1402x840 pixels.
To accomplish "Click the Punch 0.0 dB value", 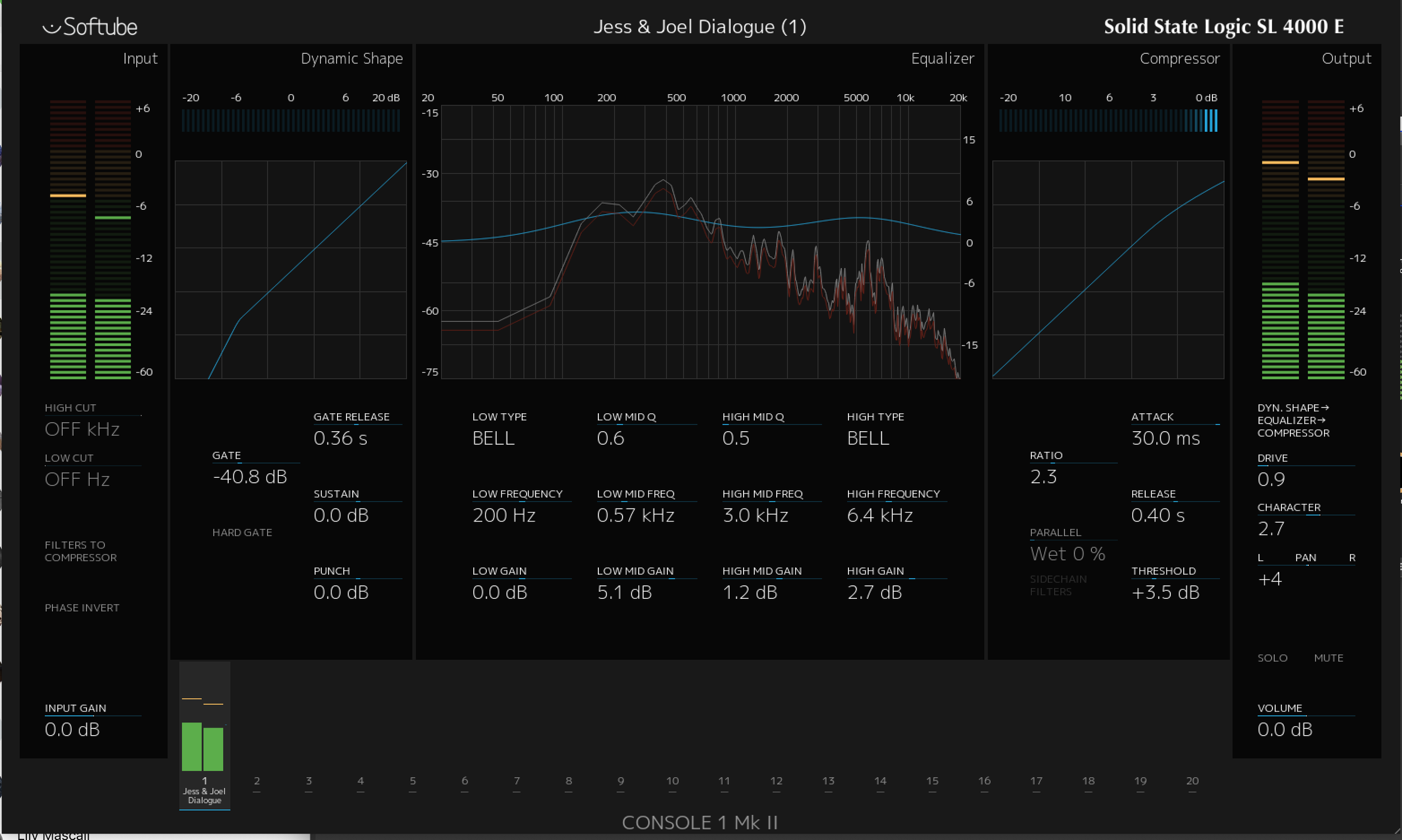I will tap(342, 592).
